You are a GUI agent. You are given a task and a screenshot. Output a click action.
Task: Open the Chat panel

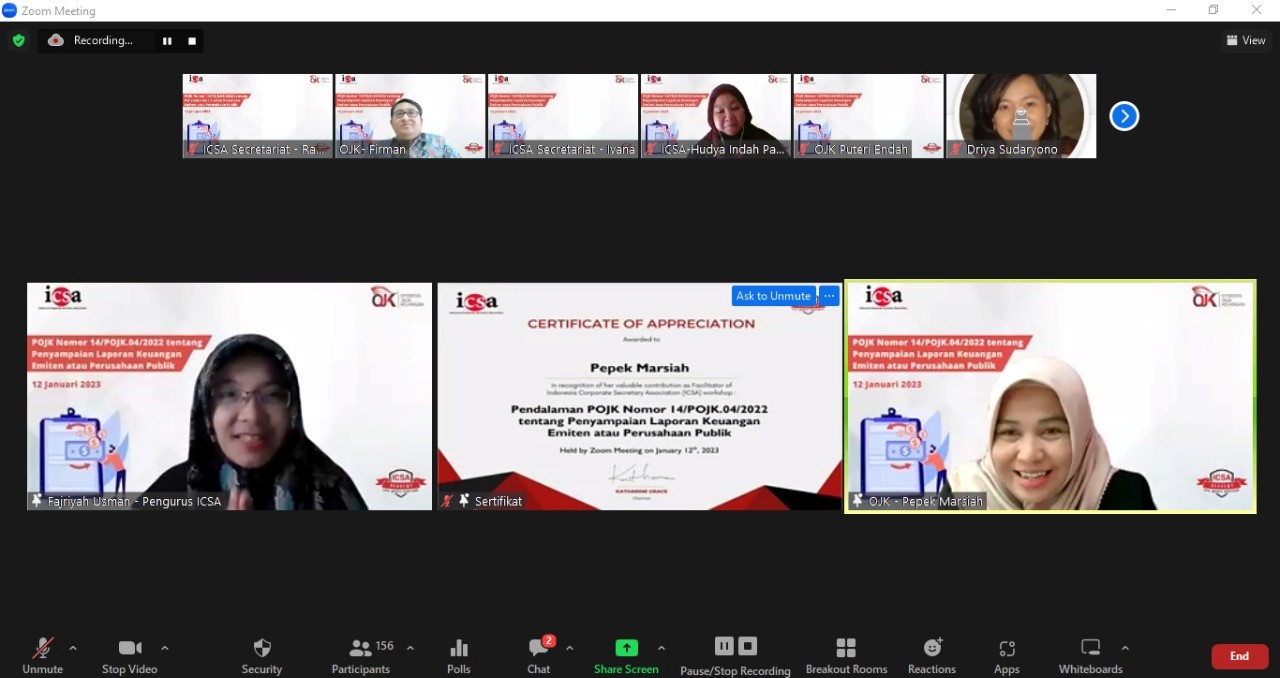539,655
